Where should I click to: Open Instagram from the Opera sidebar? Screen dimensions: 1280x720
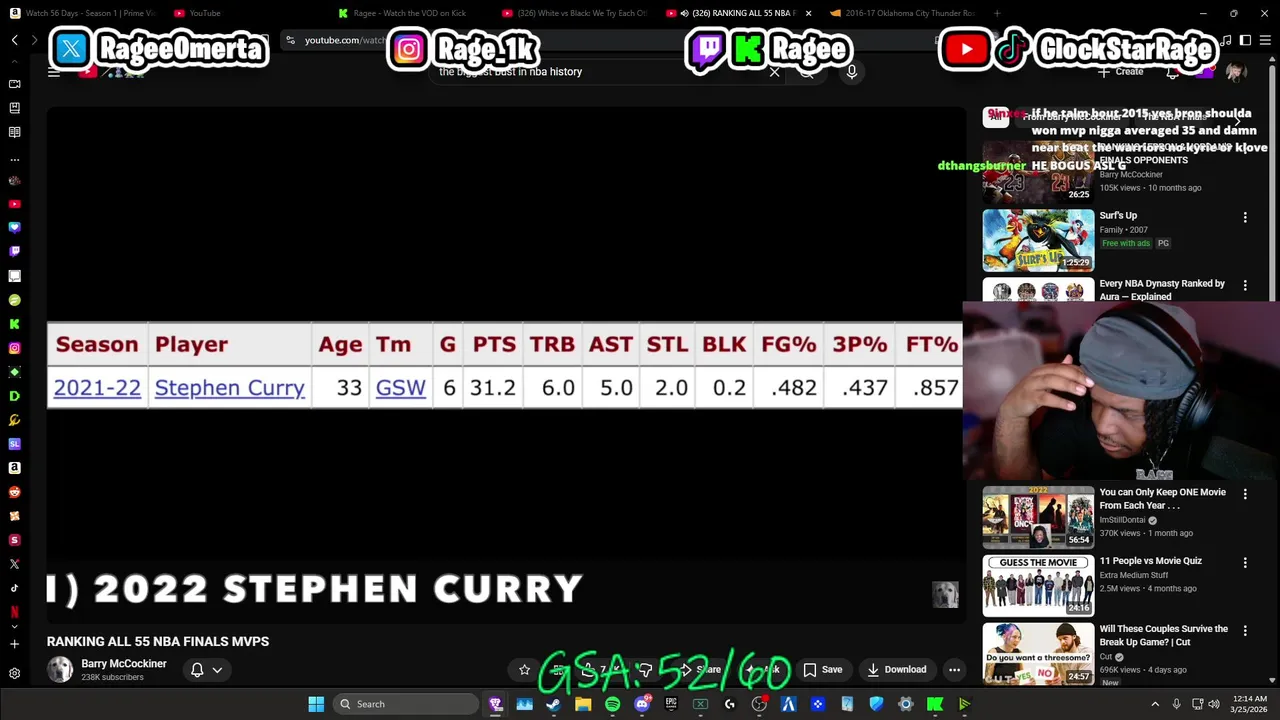pyautogui.click(x=14, y=348)
